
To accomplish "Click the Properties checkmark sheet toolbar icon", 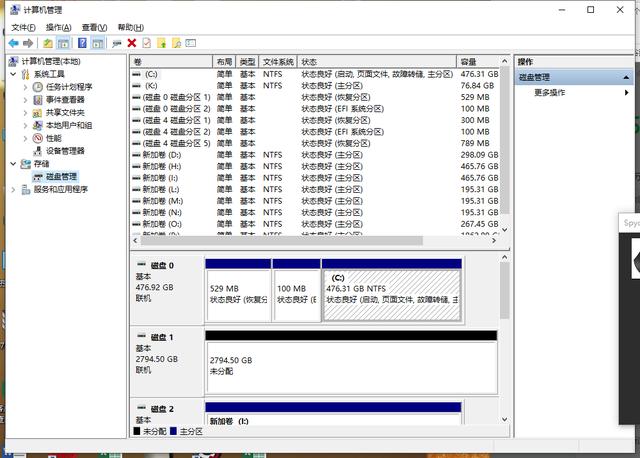I will pos(147,43).
